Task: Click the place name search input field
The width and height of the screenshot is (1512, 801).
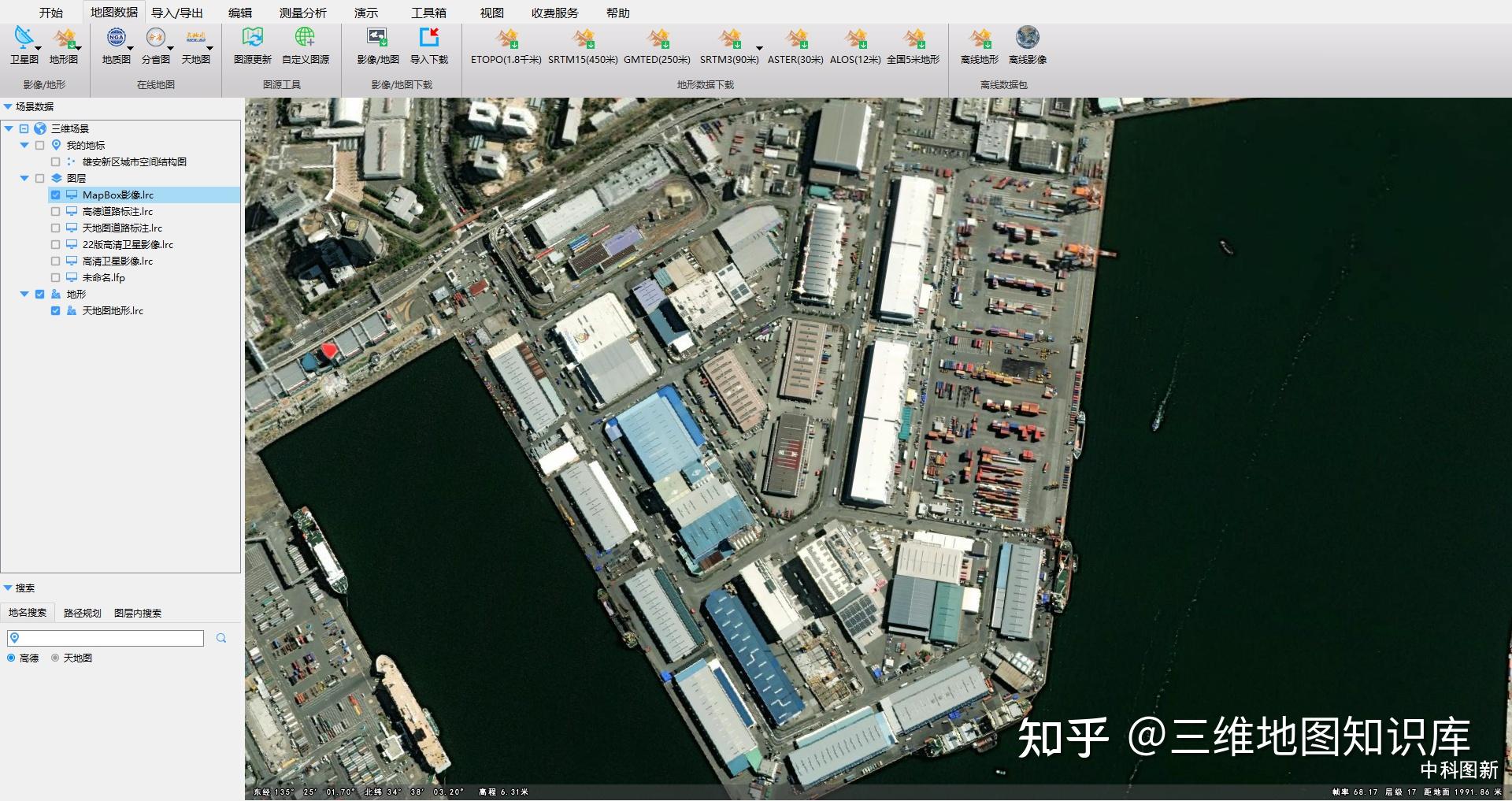Action: click(110, 638)
